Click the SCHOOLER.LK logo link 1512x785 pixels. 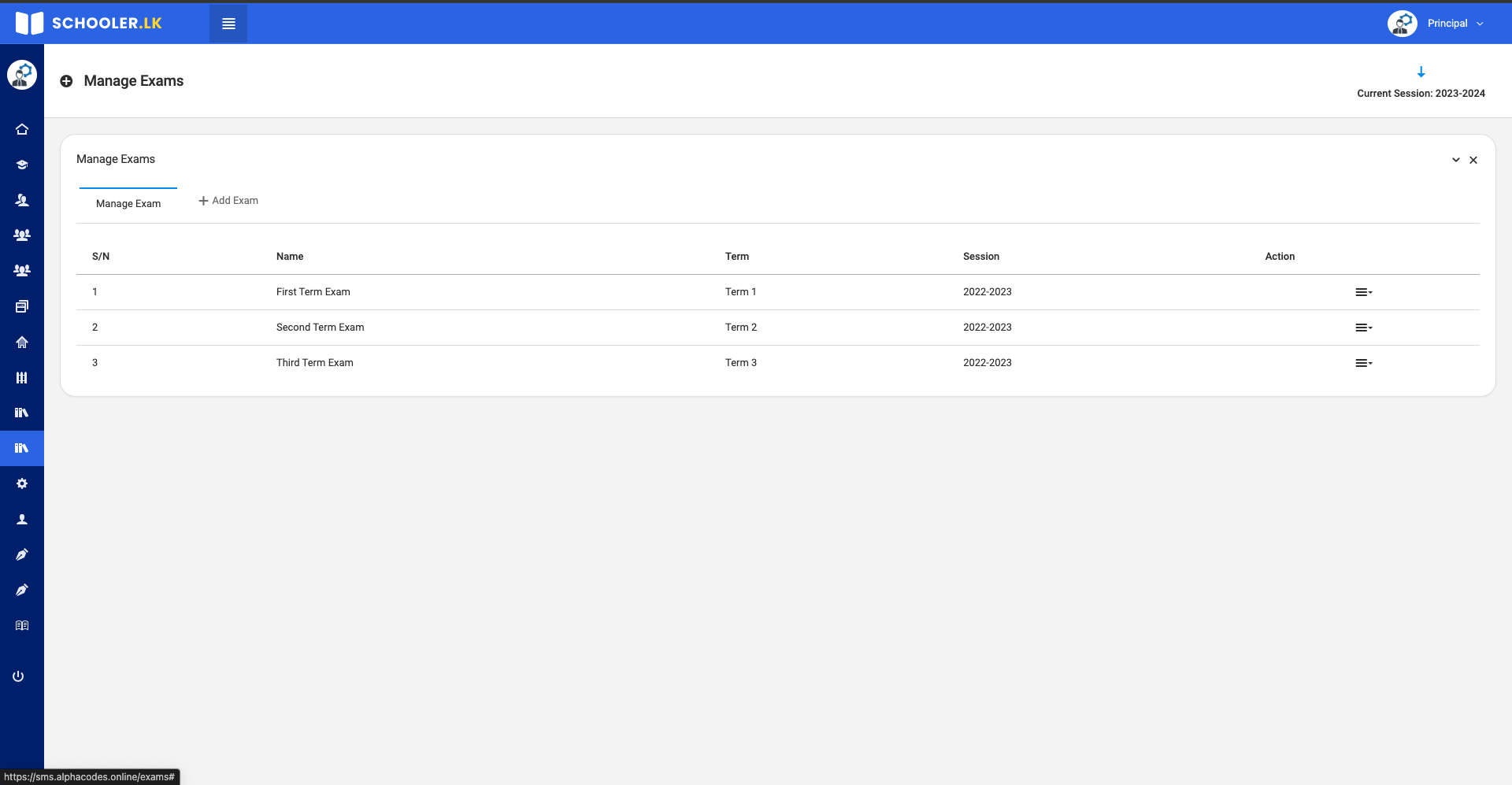pyautogui.click(x=89, y=23)
